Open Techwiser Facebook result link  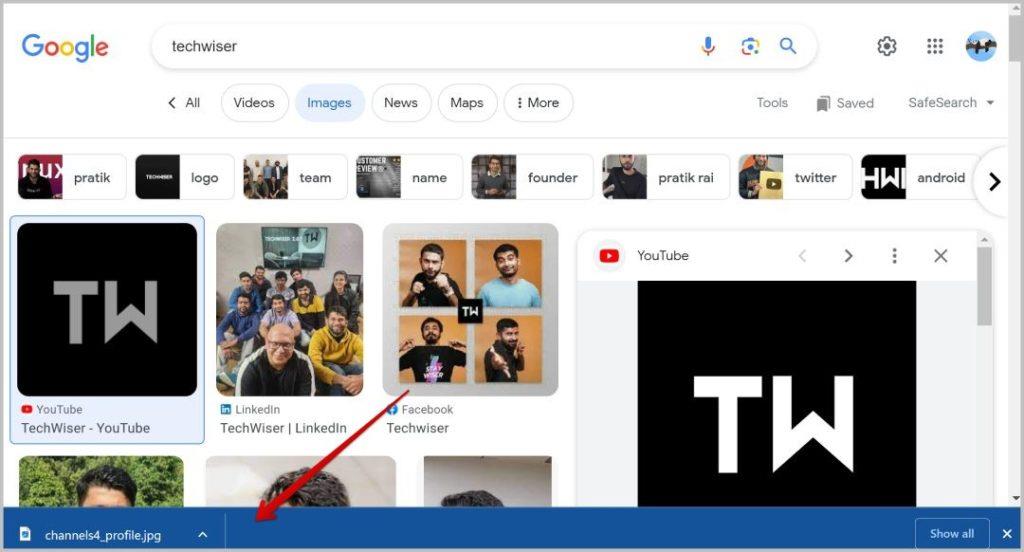(x=417, y=428)
